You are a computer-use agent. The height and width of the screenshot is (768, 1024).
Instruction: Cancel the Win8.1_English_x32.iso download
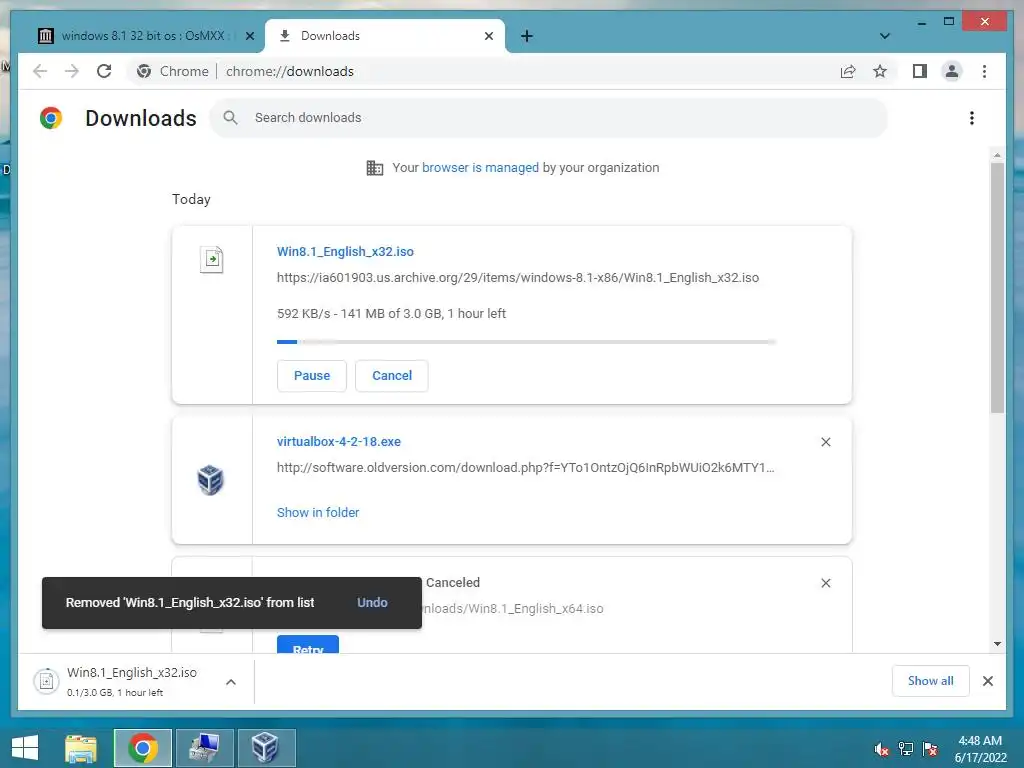click(x=392, y=376)
